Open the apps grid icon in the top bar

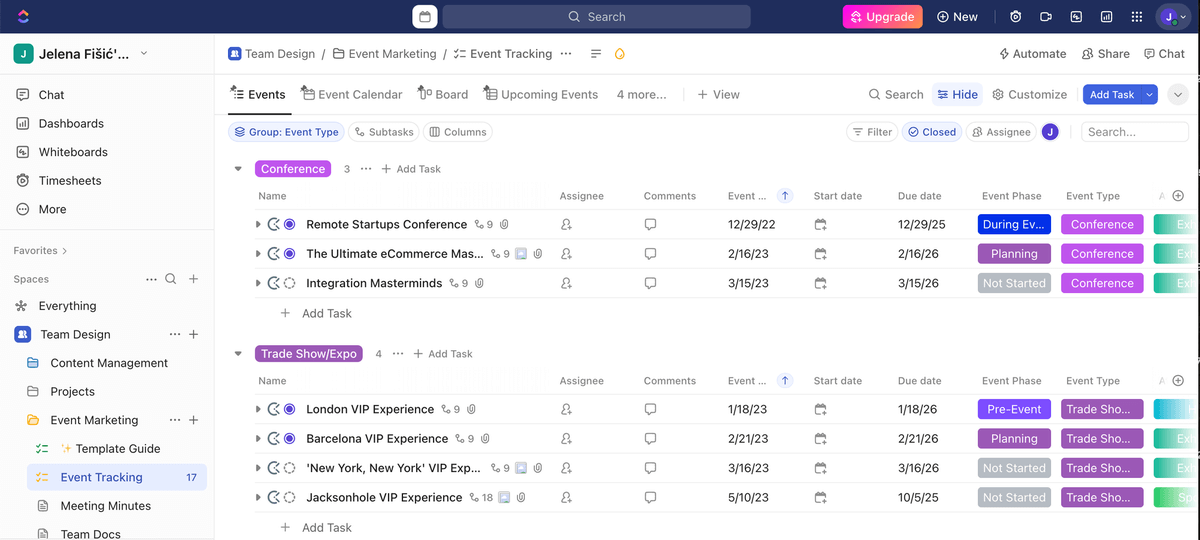pyautogui.click(x=1136, y=17)
